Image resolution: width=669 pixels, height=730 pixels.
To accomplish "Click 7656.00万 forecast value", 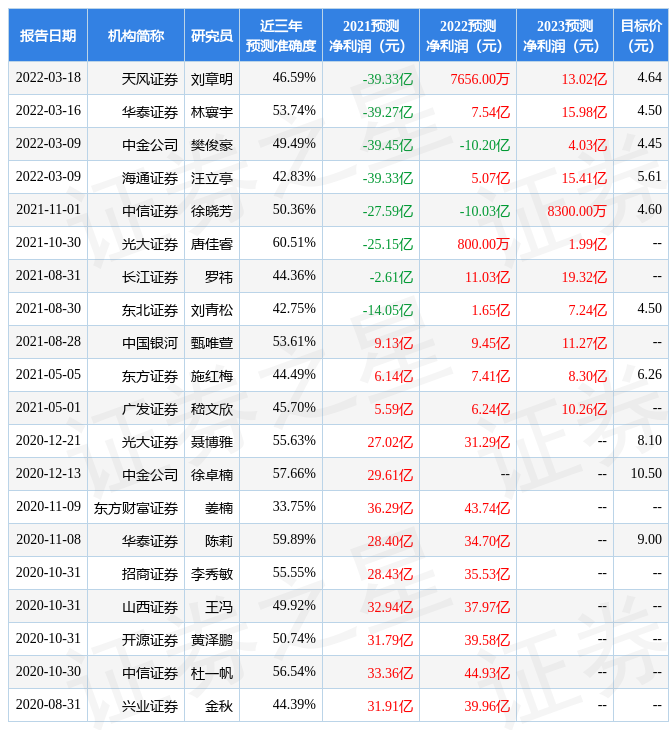I will point(480,79).
